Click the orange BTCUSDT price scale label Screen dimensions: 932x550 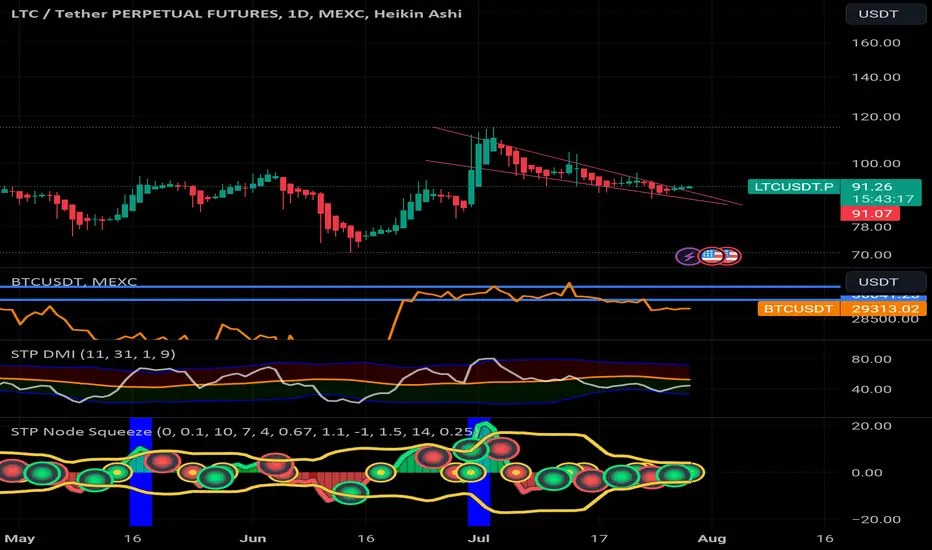pyautogui.click(x=798, y=309)
